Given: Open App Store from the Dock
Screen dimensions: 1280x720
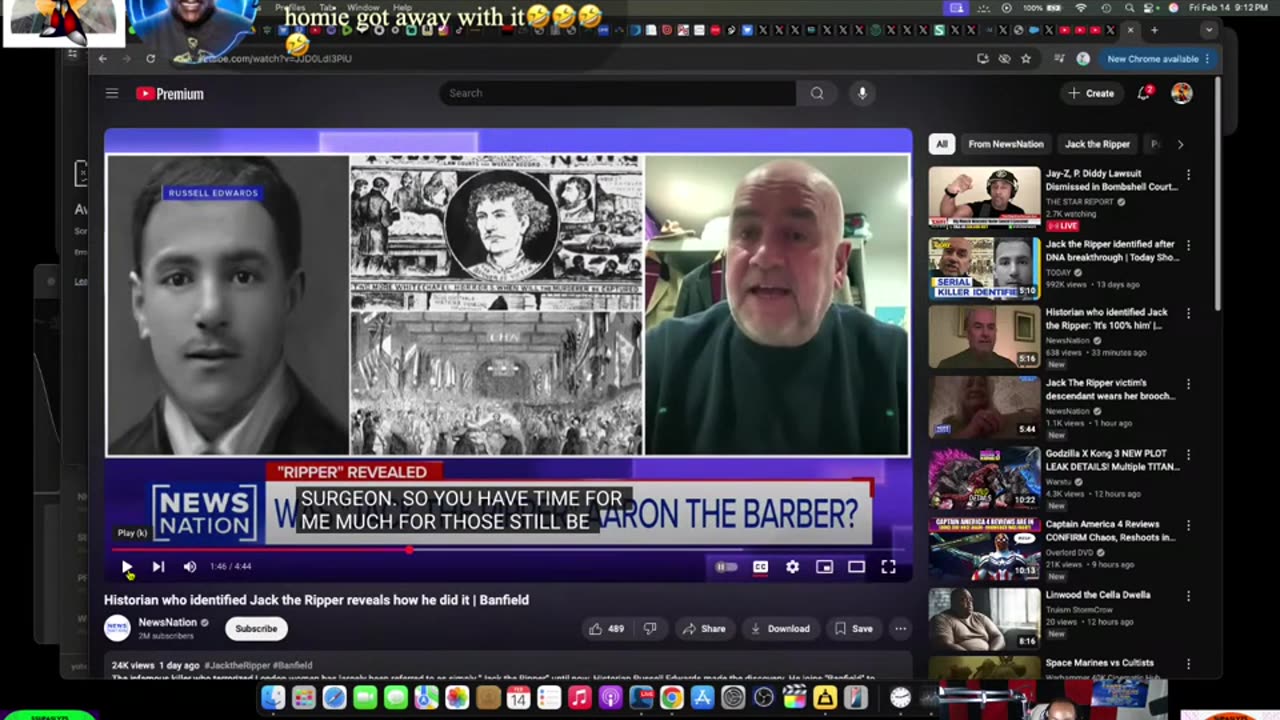Looking at the screenshot, I should point(702,698).
